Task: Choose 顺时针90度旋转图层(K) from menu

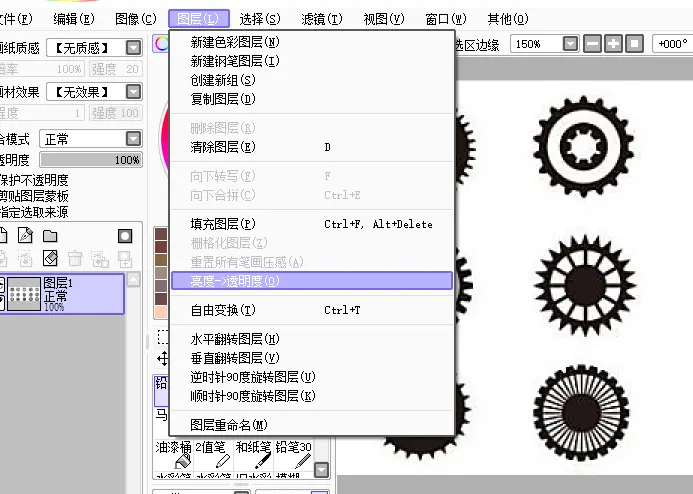Action: click(312, 396)
